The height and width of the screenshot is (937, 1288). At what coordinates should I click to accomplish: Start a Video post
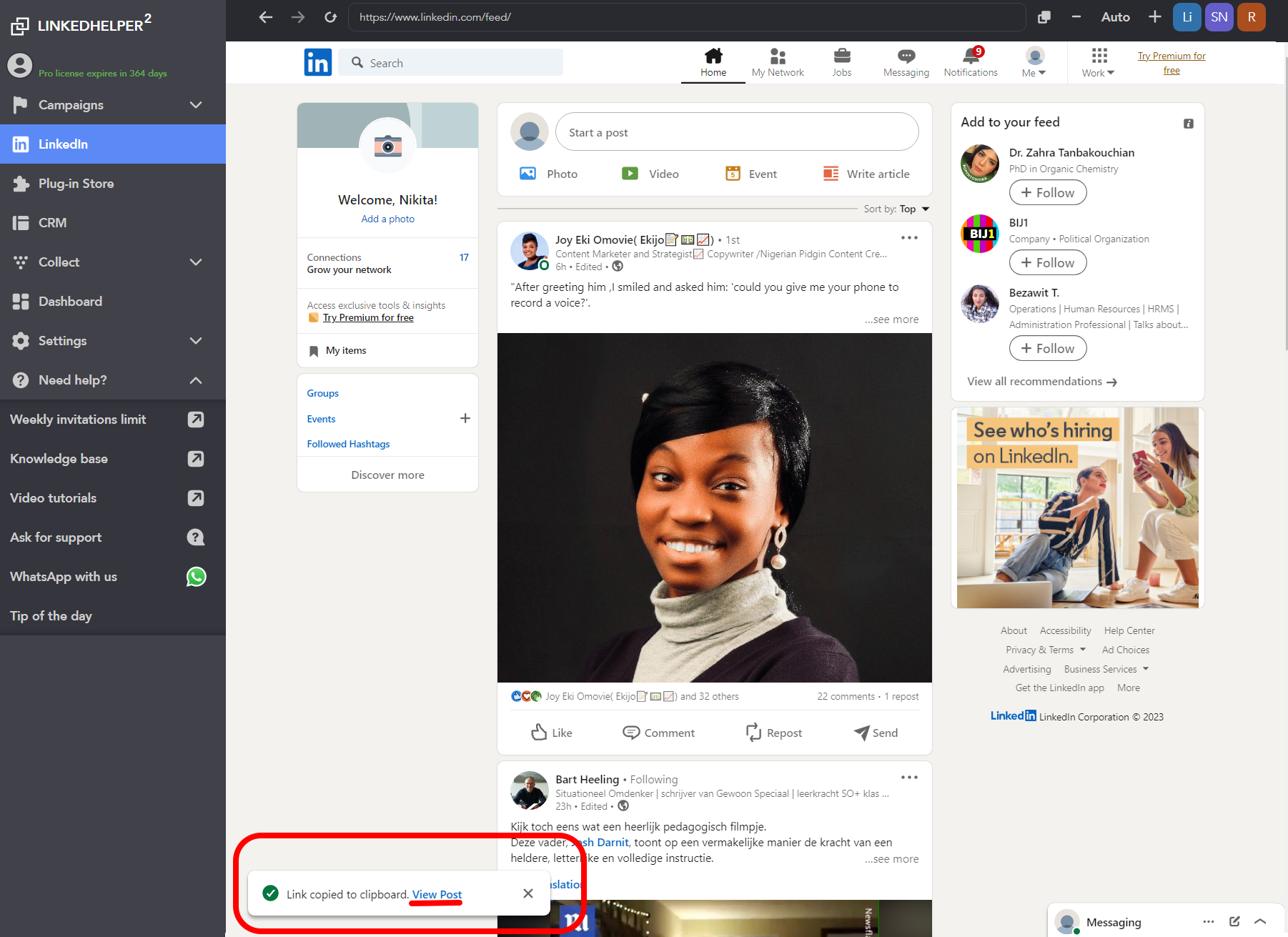650,174
